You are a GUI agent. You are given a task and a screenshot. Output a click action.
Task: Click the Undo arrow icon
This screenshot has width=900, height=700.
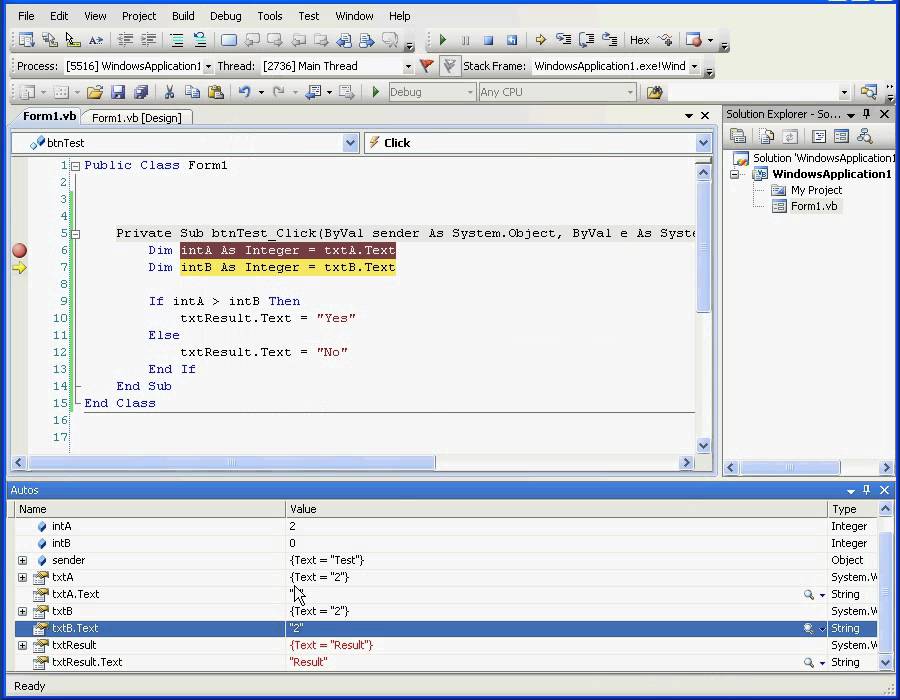point(243,92)
